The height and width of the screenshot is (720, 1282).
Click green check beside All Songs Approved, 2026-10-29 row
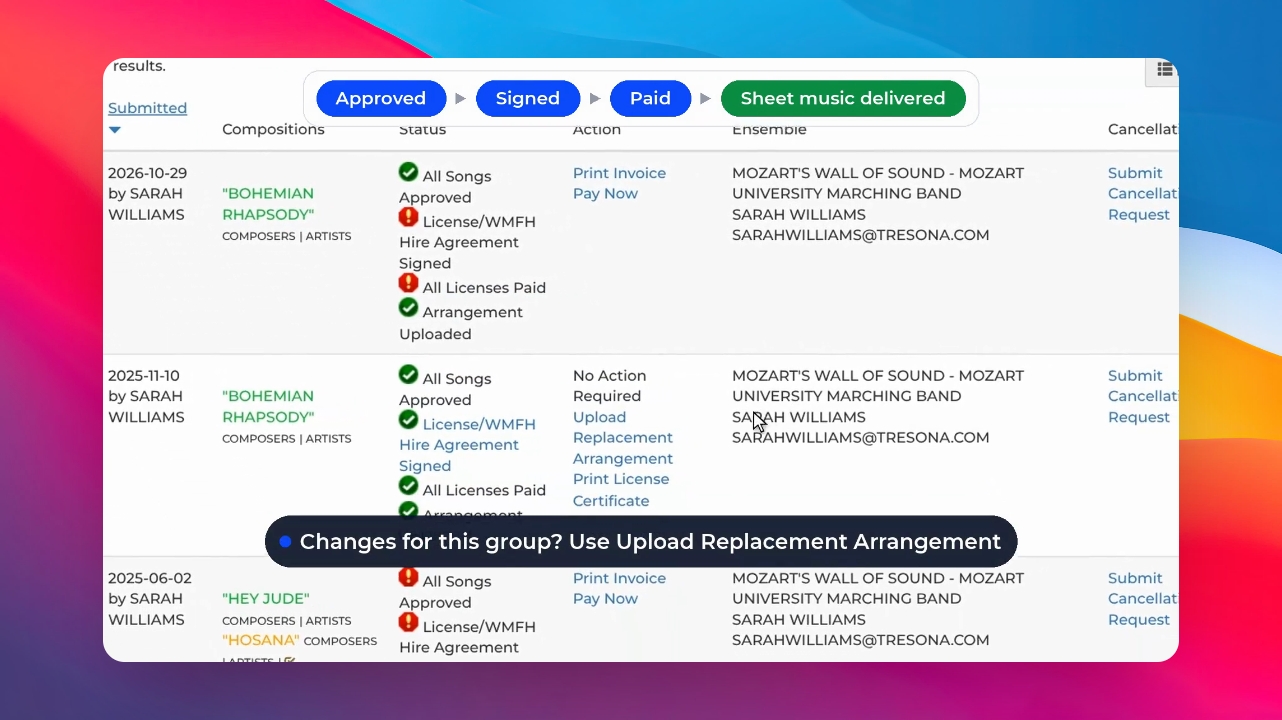pos(408,172)
